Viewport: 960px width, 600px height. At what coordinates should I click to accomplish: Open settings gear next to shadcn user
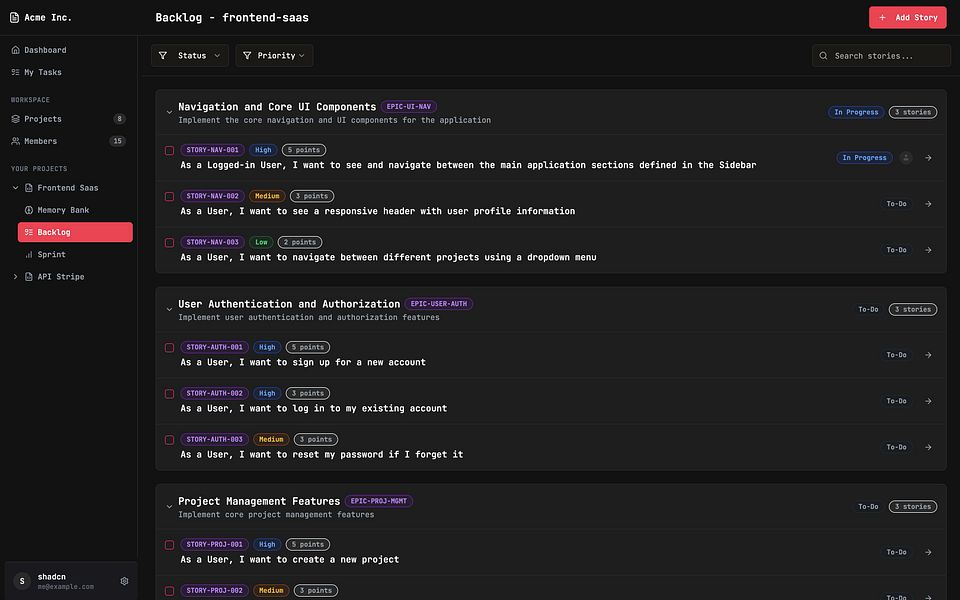pos(124,581)
